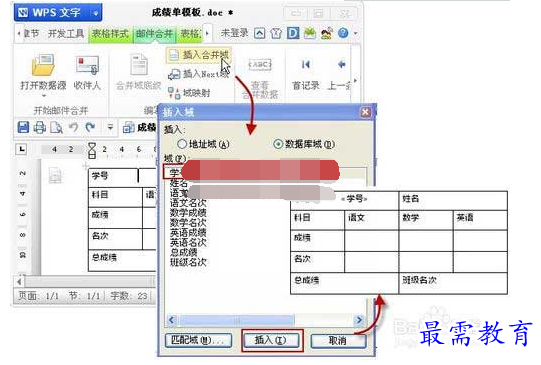This screenshot has height=365, width=541.
Task: Click the 学号 cell in the document table
Action: coord(113,177)
